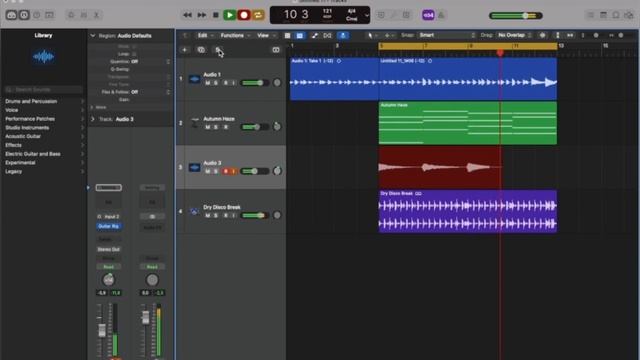Open Quick Help button in the control bar

[x=37, y=15]
